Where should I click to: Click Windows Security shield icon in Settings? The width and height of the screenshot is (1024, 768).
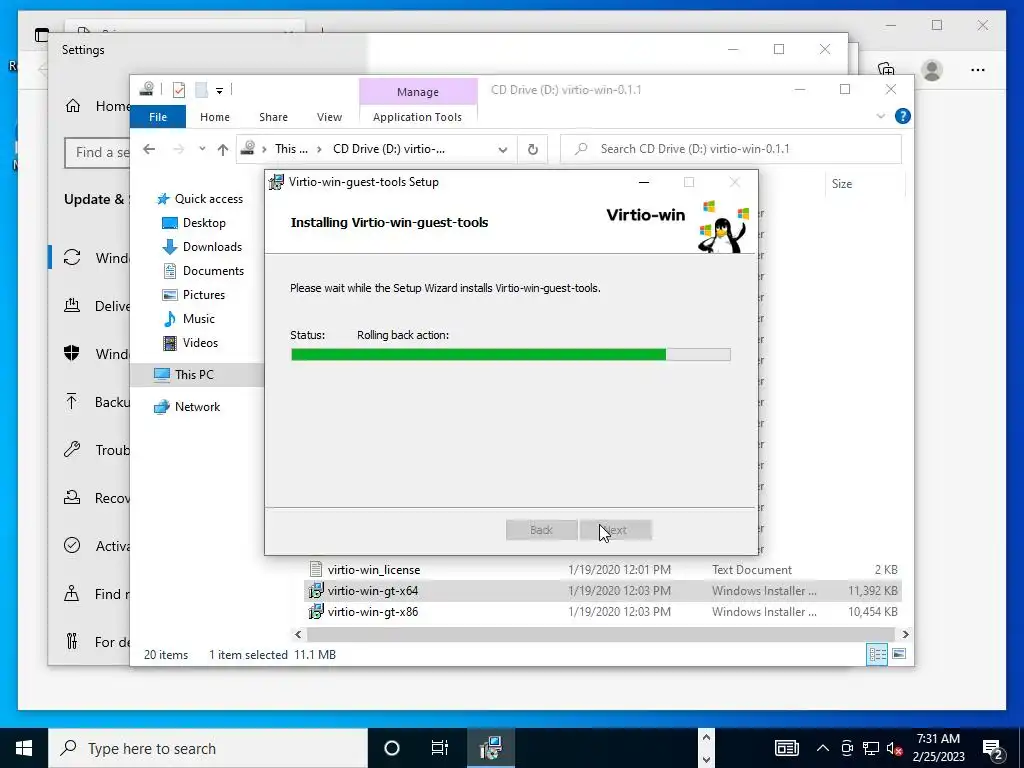pos(72,353)
